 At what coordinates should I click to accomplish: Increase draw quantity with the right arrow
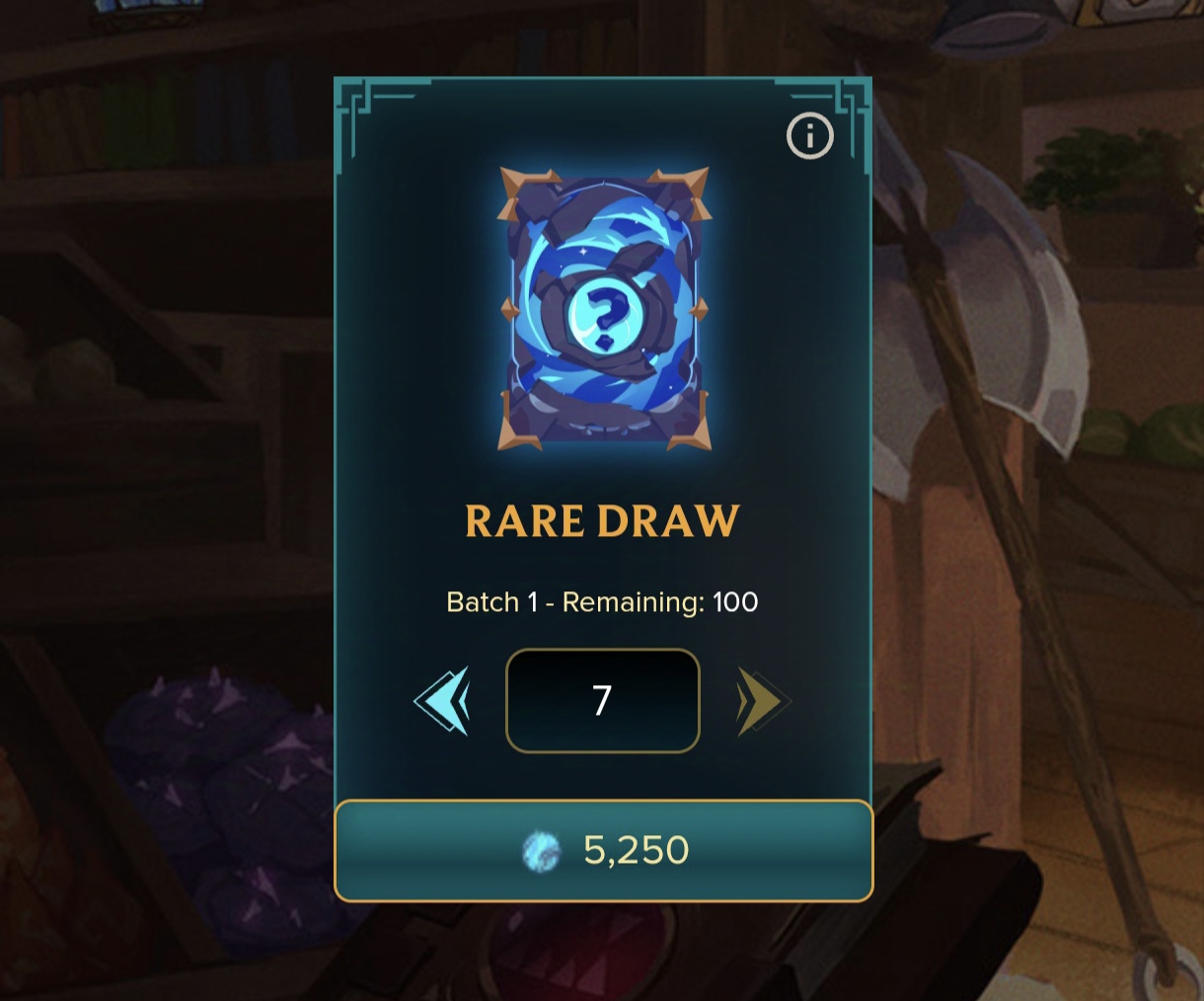pos(763,701)
